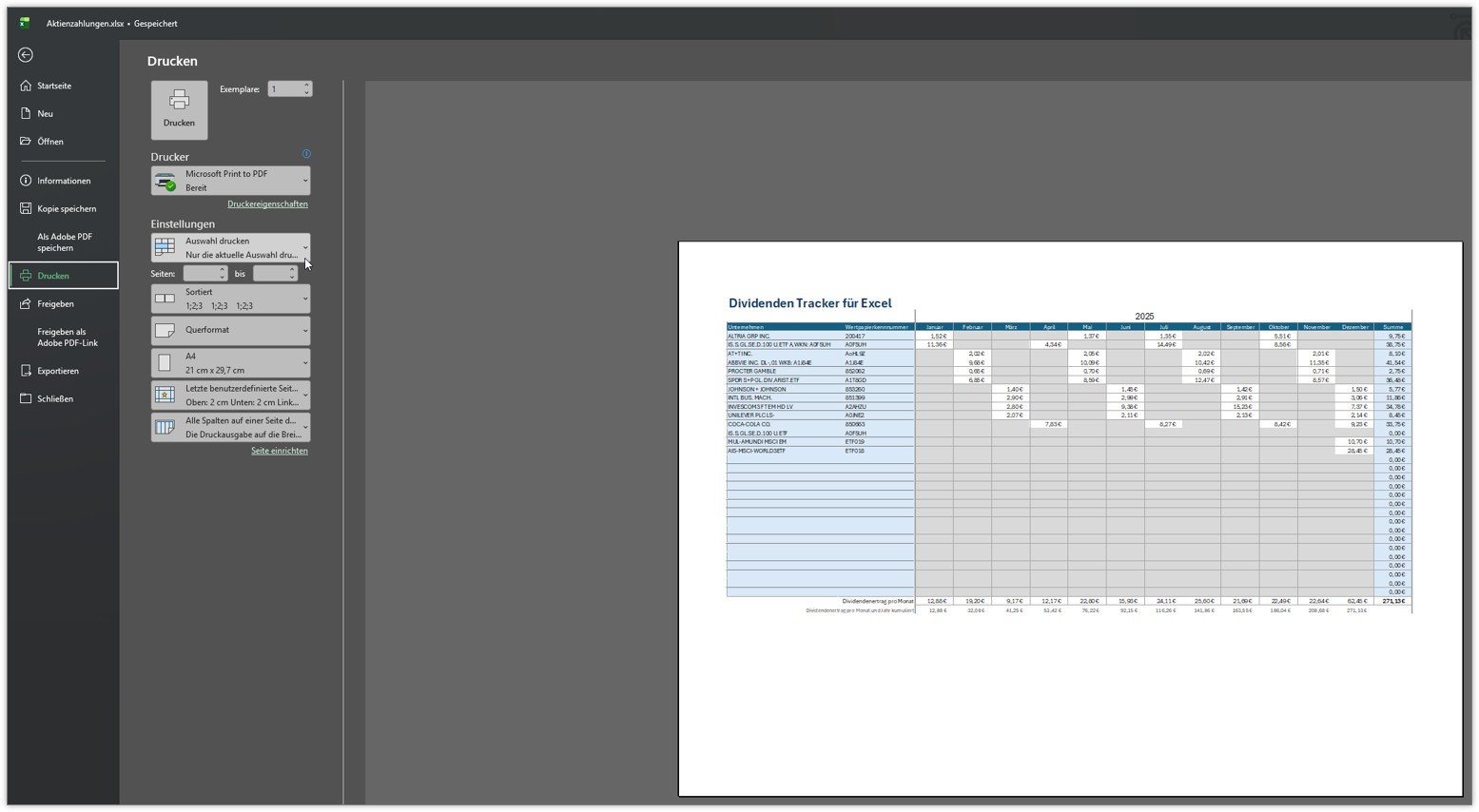The image size is (1479, 812).
Task: Click the Seiten start page field
Action: (x=200, y=274)
